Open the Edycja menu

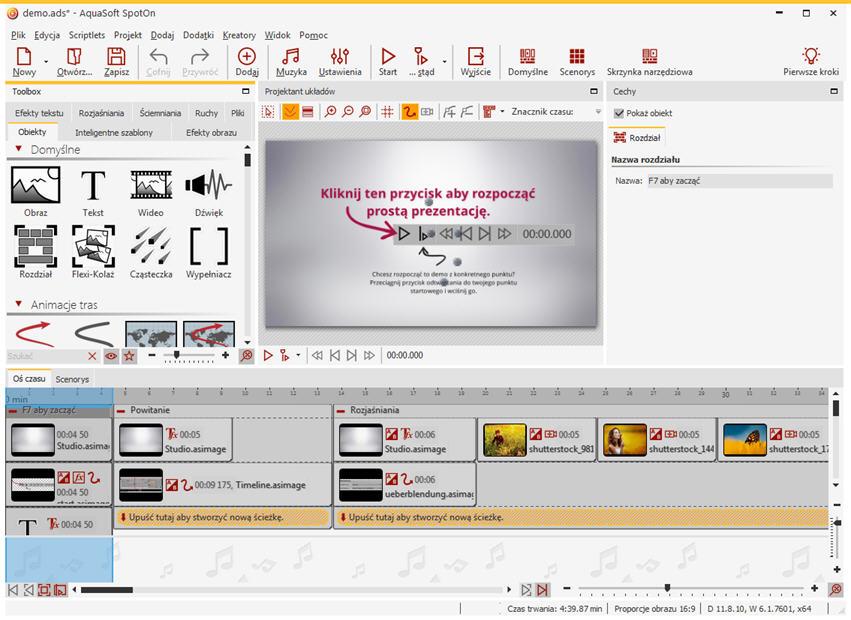[x=47, y=35]
